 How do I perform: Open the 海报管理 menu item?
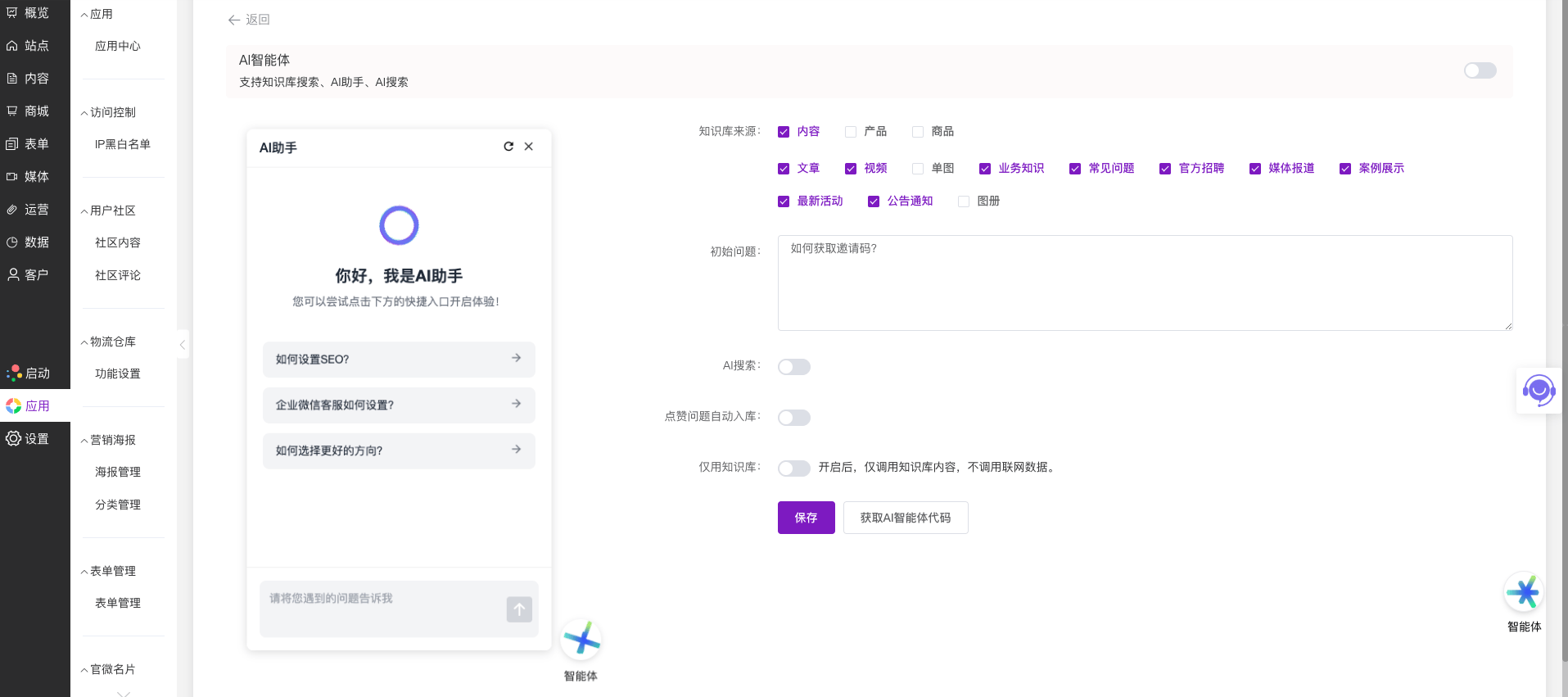pyautogui.click(x=118, y=472)
